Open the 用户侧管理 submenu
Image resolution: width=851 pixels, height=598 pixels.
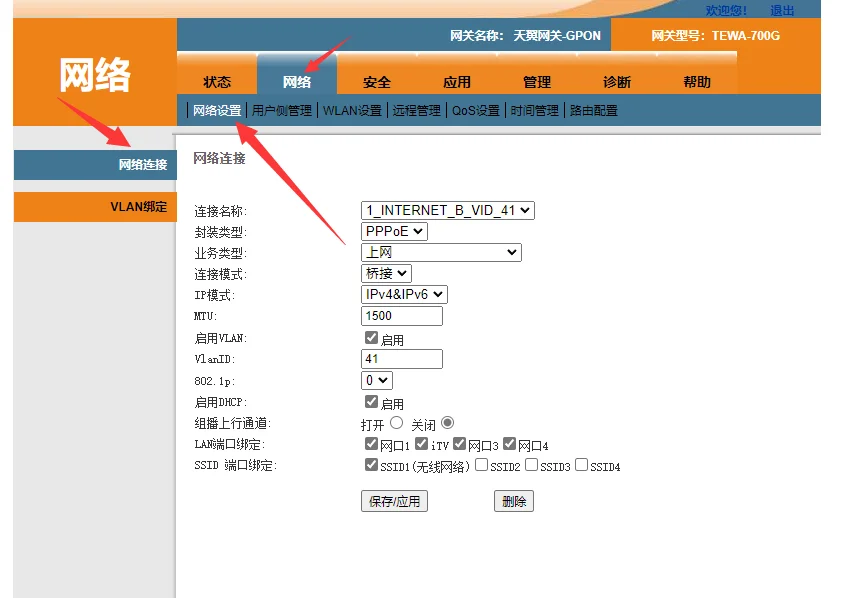[282, 111]
